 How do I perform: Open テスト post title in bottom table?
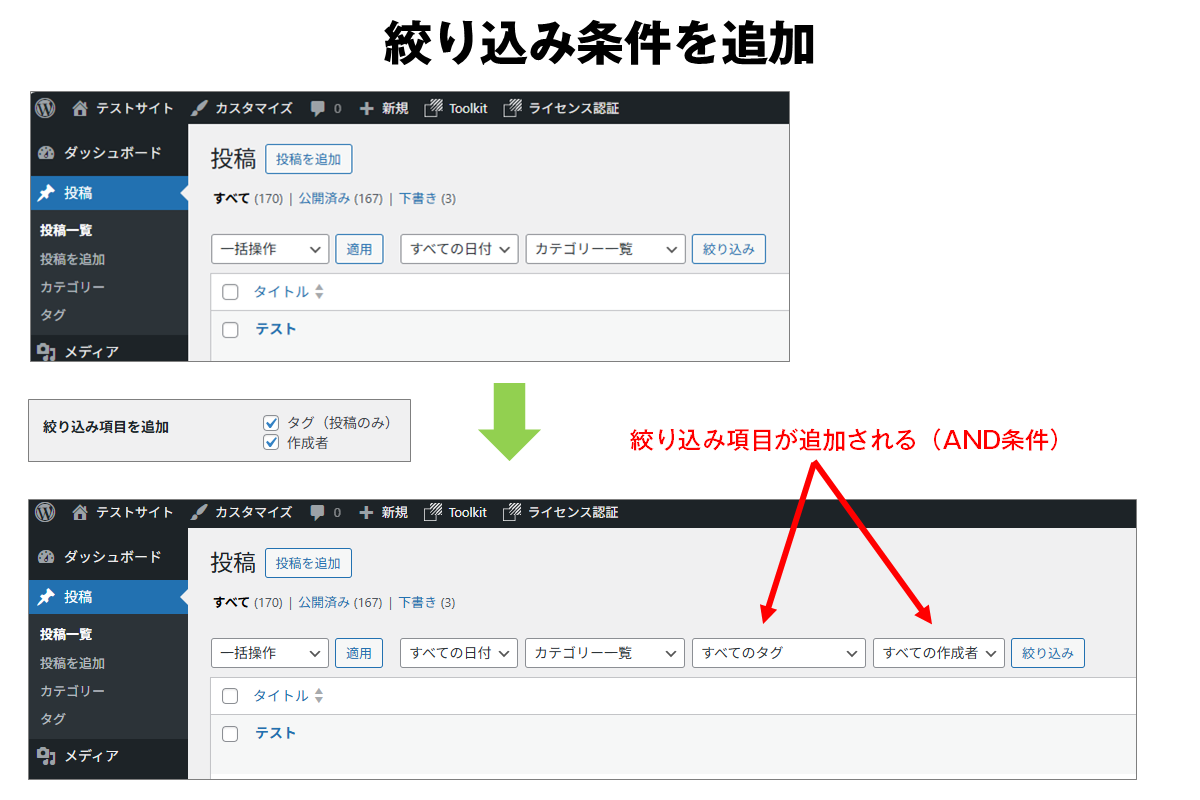pyautogui.click(x=276, y=733)
